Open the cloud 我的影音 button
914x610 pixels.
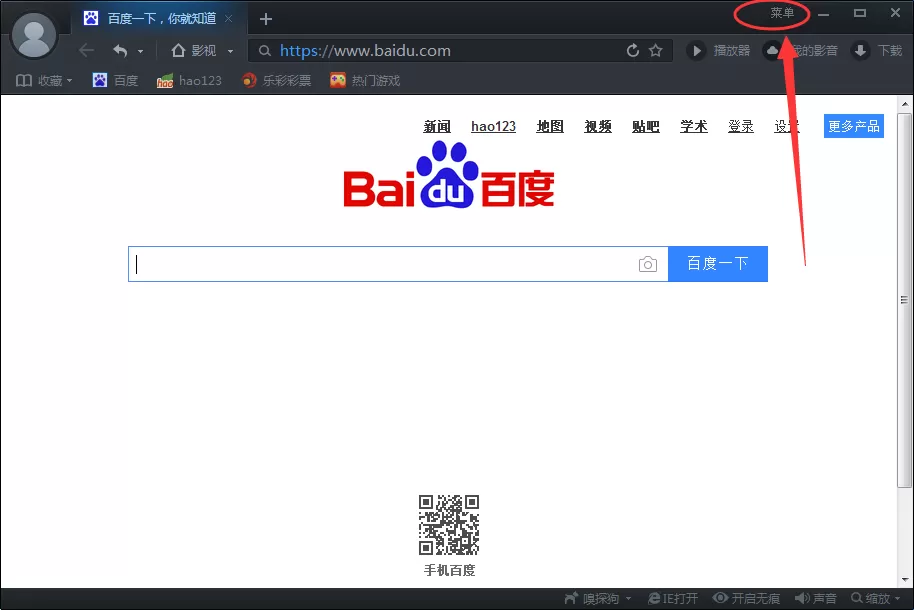(801, 51)
